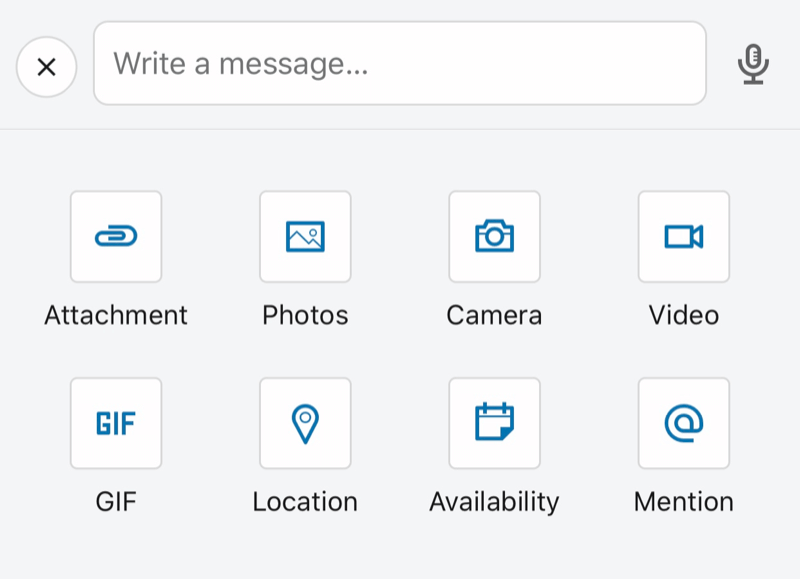Tap the Photos label text
Image resolution: width=800 pixels, height=579 pixels.
tap(305, 315)
